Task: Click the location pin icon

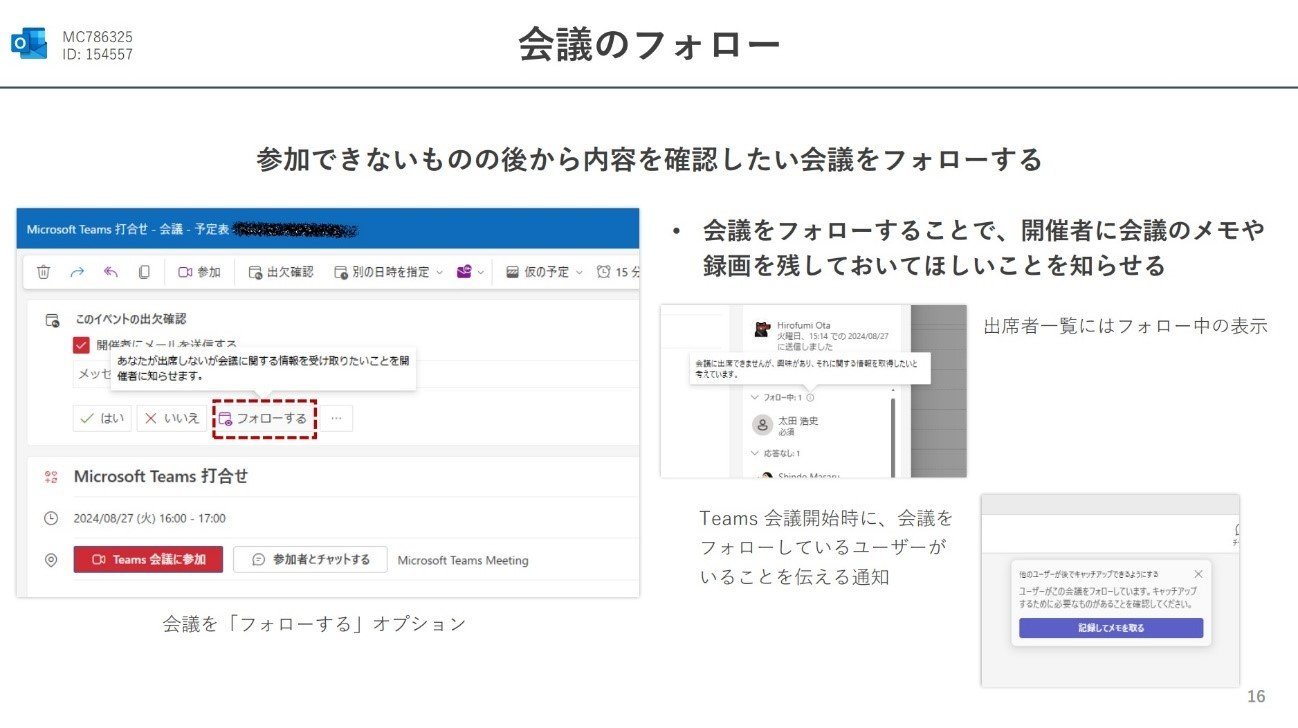Action: click(52, 560)
